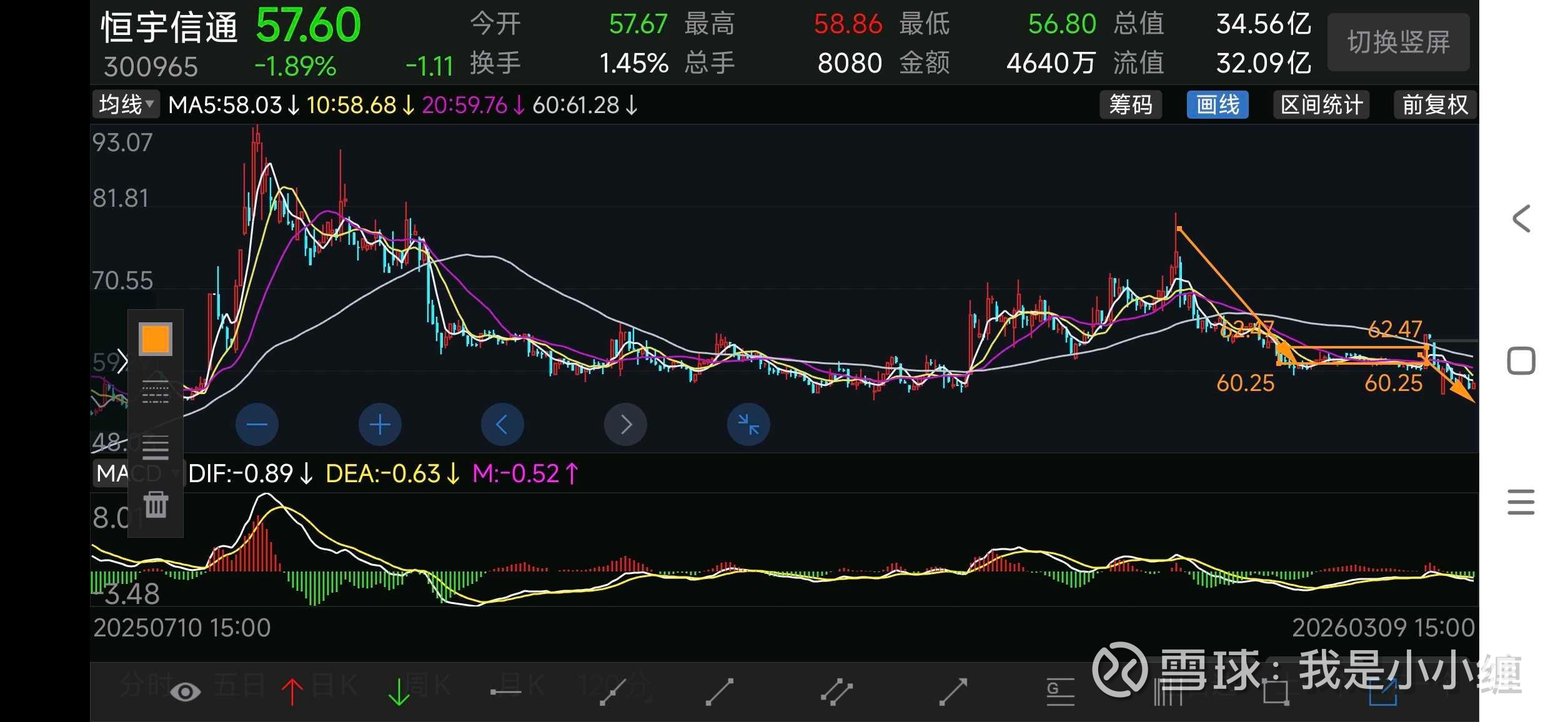Image resolution: width=1568 pixels, height=722 pixels.
Task: Toggle the 画线 drawing mode button
Action: (1217, 104)
